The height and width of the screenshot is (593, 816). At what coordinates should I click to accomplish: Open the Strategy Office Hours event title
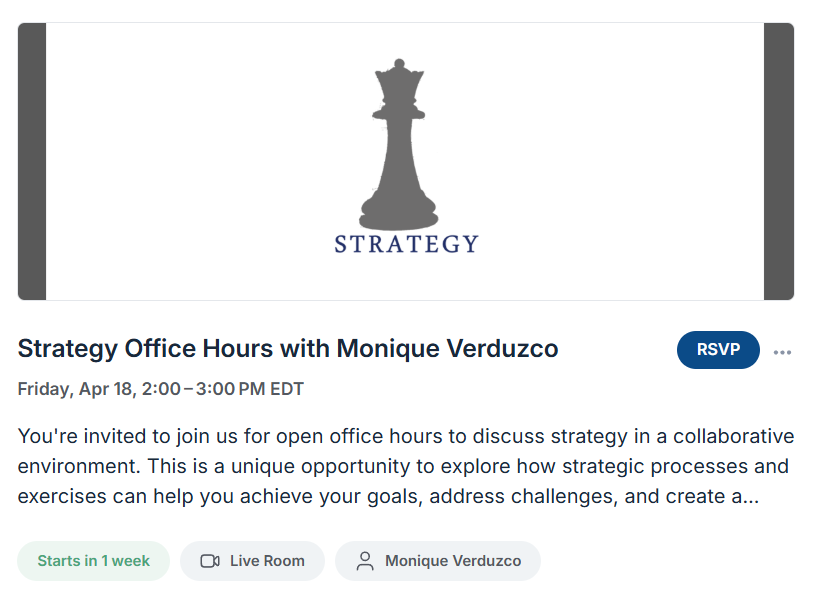tap(288, 349)
